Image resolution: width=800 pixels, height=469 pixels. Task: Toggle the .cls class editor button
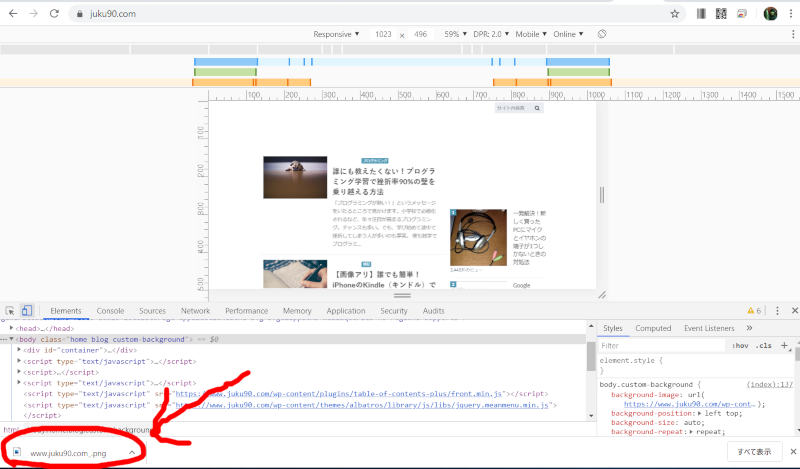coord(764,345)
